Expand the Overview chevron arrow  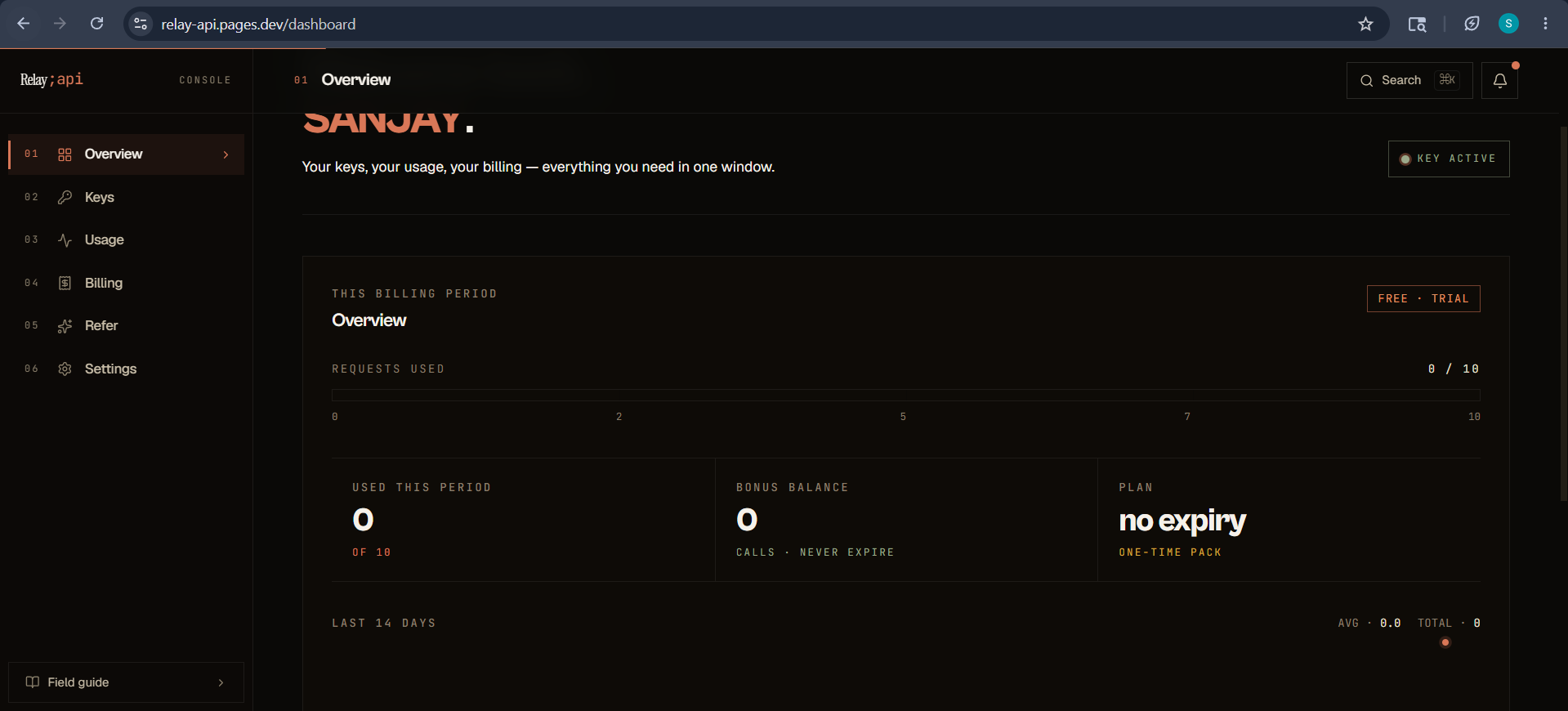tap(226, 154)
